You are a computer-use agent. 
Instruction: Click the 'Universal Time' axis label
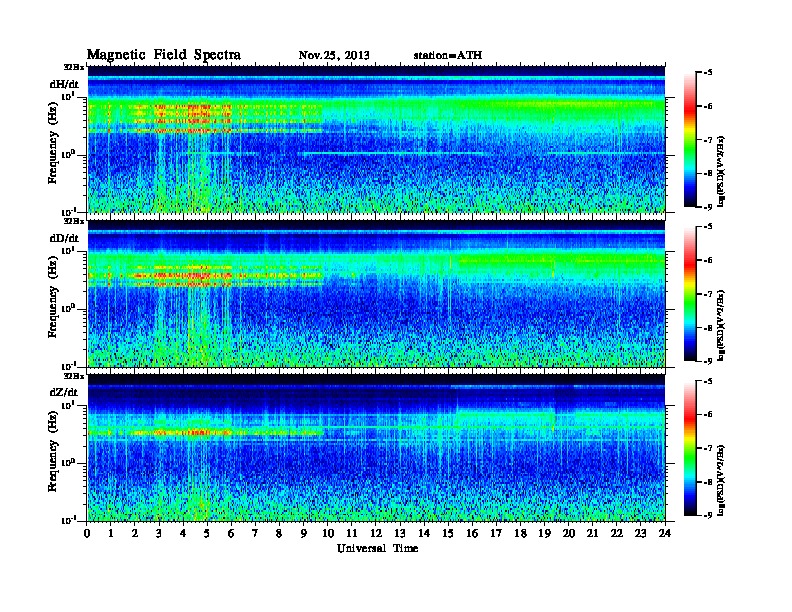(377, 548)
